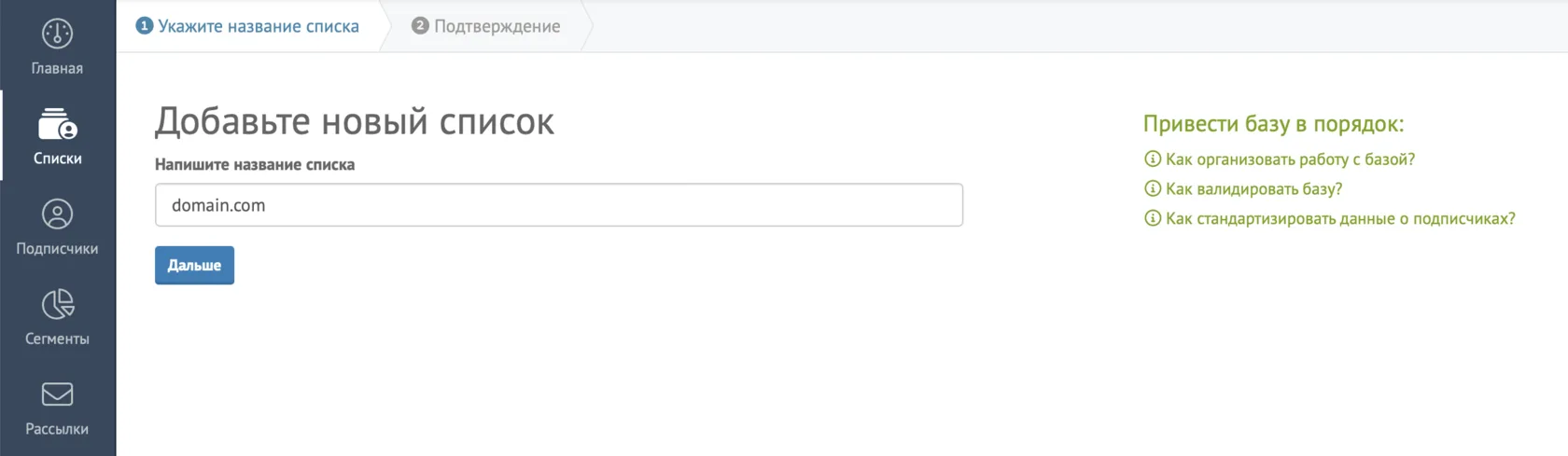Click info icon beside 'Как валидировать базу?'

pos(1153,189)
